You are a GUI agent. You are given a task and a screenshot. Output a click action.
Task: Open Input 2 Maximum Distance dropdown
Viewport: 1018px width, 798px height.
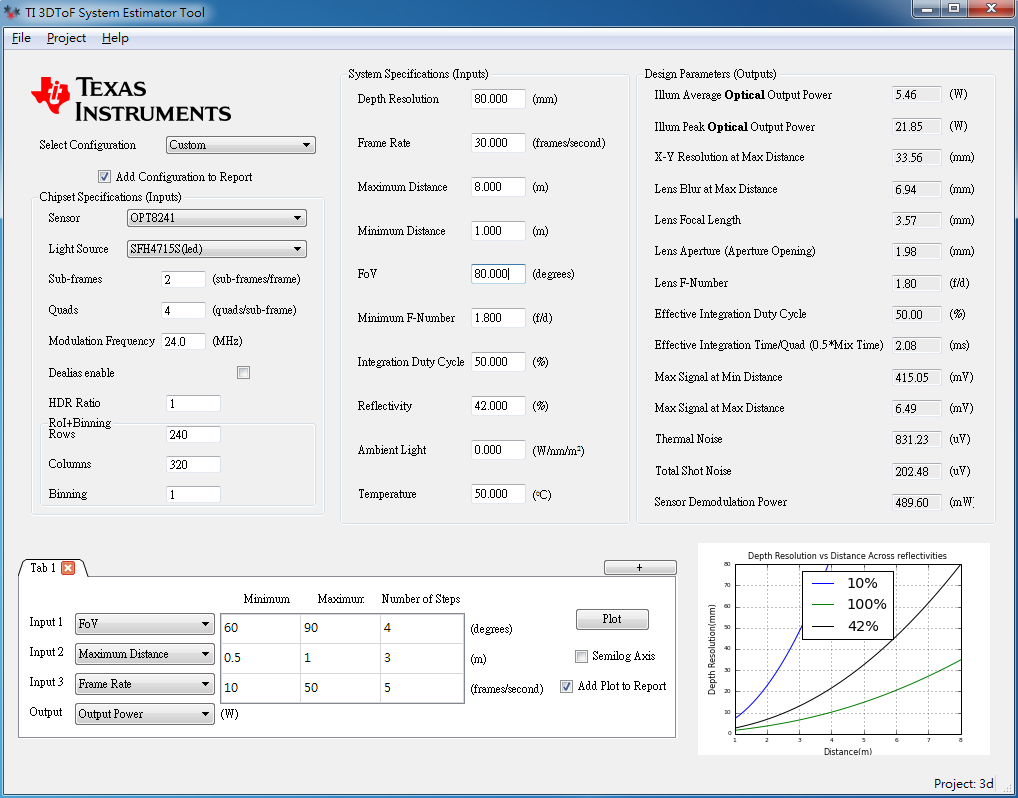[145, 654]
